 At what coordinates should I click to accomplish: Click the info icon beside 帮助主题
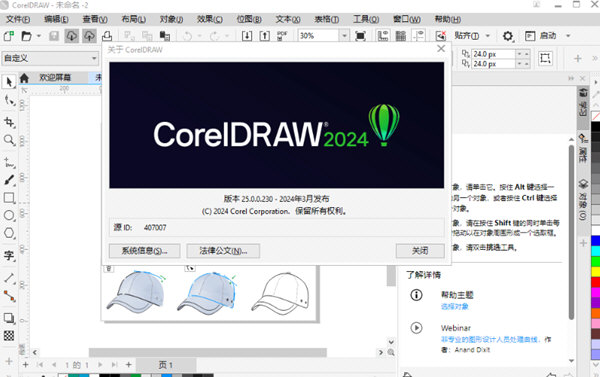coord(416,295)
